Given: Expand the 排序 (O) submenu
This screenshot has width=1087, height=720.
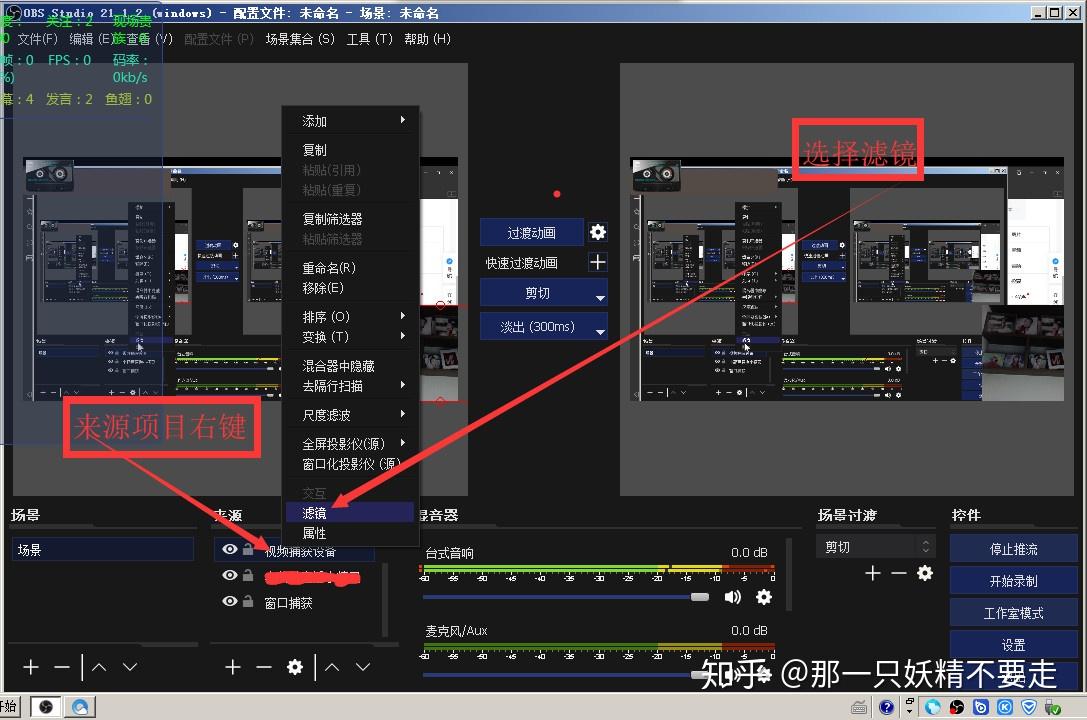Looking at the screenshot, I should tap(350, 317).
